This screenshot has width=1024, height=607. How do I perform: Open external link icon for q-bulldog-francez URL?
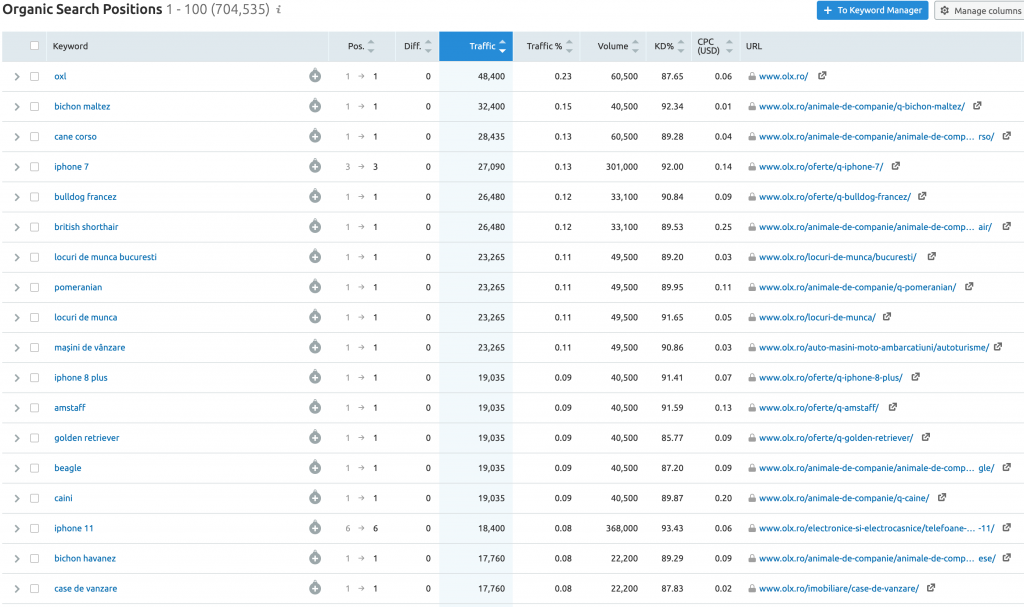pos(922,196)
